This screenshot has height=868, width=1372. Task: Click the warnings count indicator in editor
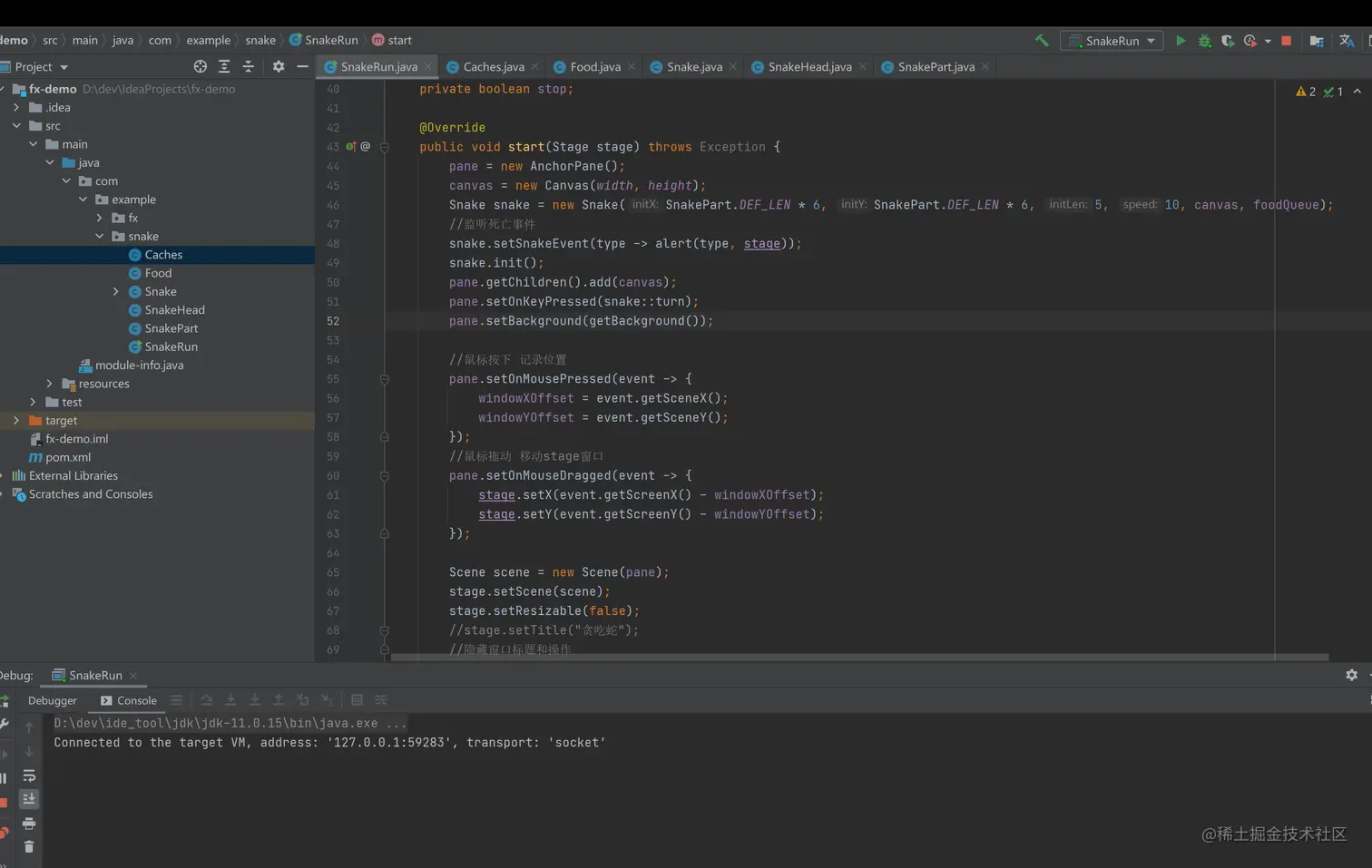pyautogui.click(x=1306, y=92)
